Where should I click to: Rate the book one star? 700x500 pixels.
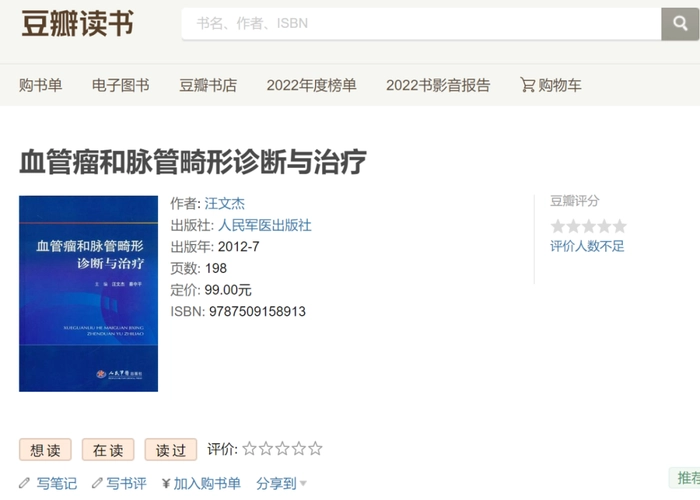[x=250, y=450]
